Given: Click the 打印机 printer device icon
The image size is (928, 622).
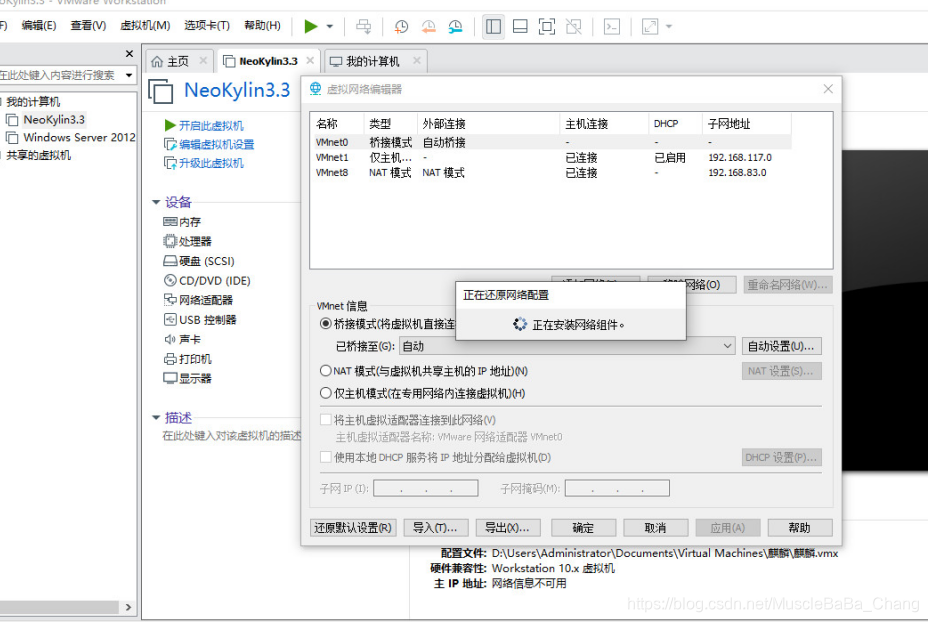Looking at the screenshot, I should (170, 359).
